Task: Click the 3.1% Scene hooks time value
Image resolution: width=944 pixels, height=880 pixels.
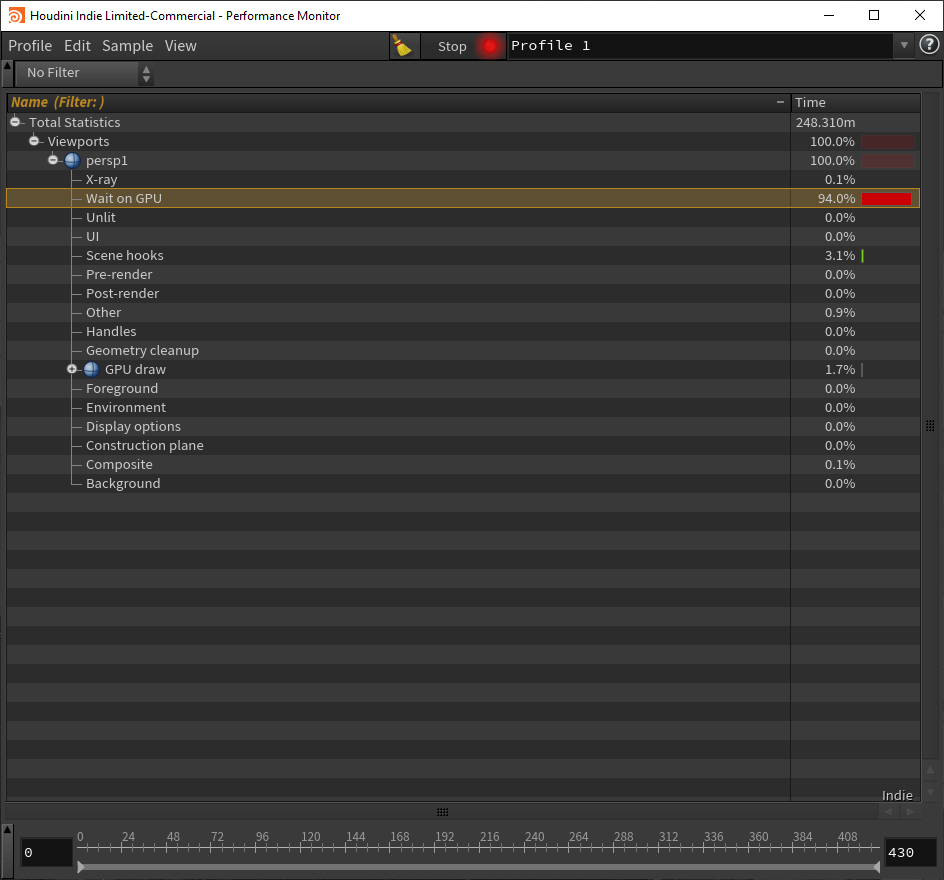Action: [840, 255]
